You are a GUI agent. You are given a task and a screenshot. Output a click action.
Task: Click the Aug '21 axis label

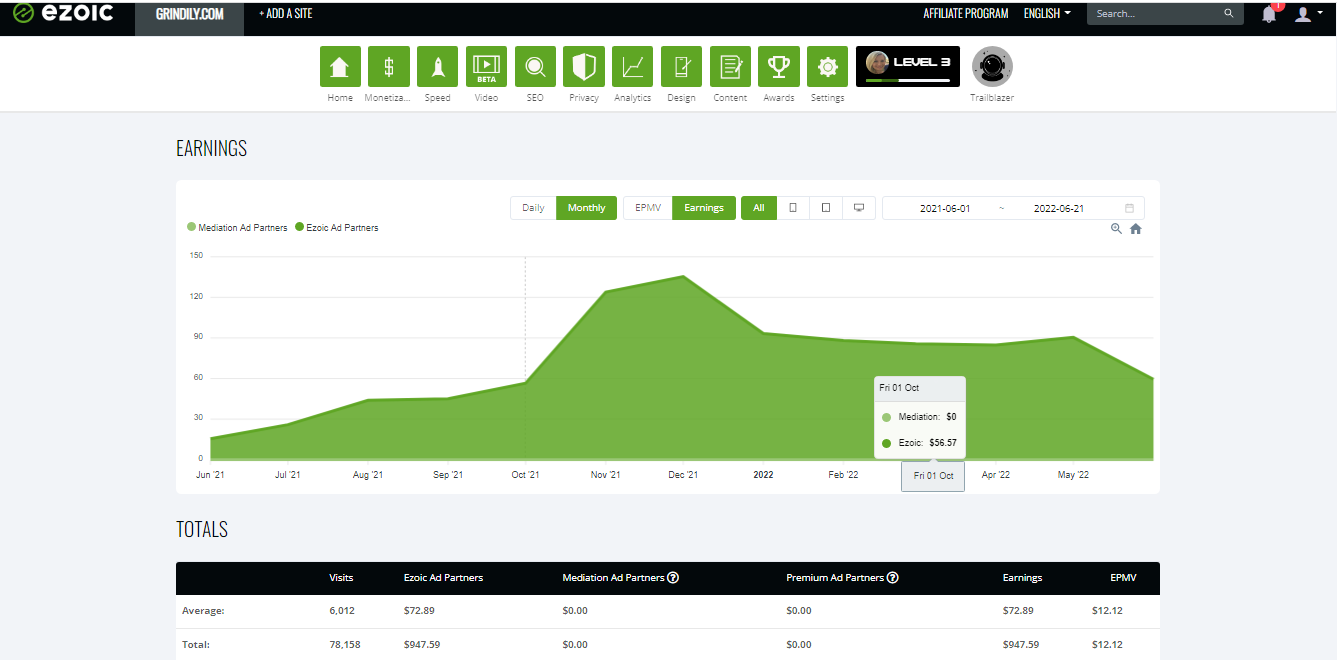(x=368, y=475)
